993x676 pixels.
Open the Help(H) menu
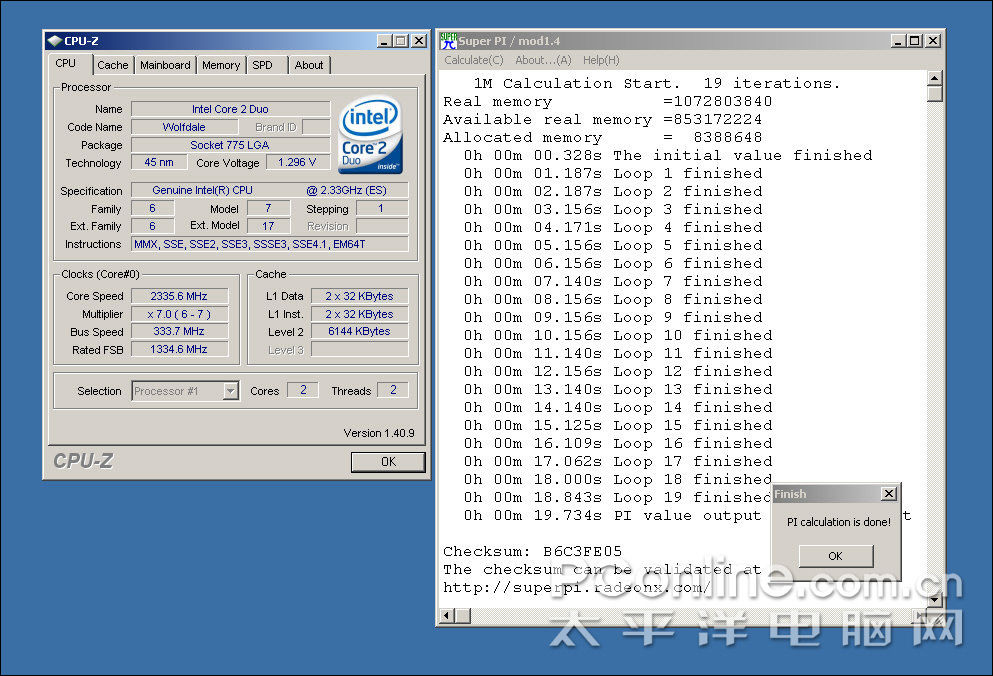pos(601,60)
